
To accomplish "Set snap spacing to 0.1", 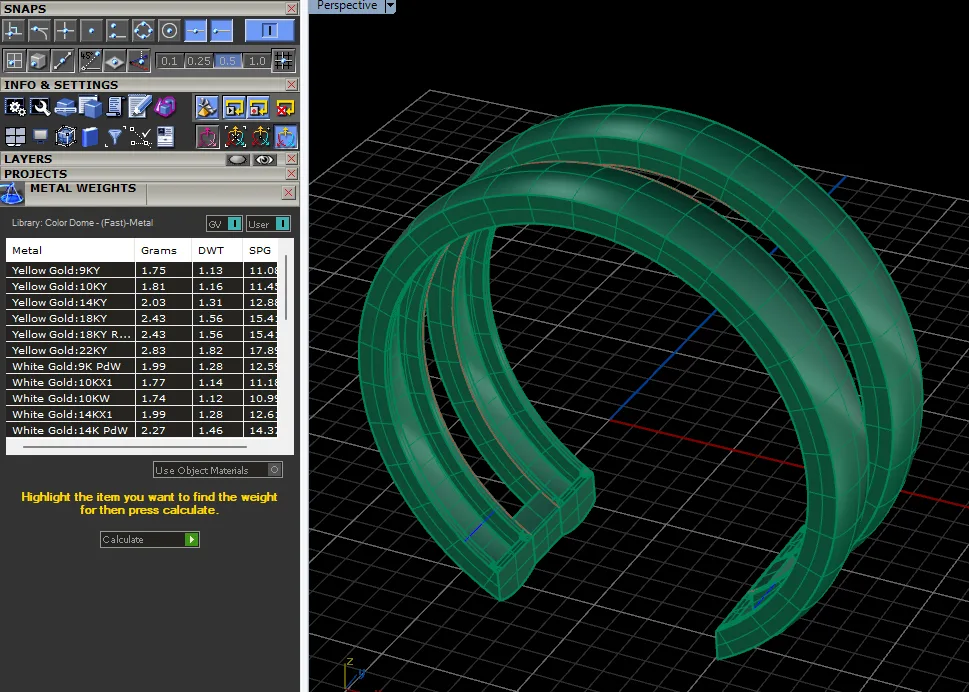I will pos(169,61).
